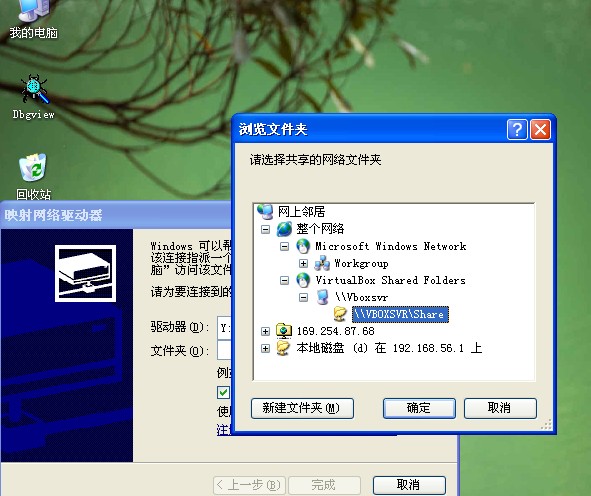Select the 整个网络 globe icon
The height and width of the screenshot is (496, 591).
tap(284, 229)
